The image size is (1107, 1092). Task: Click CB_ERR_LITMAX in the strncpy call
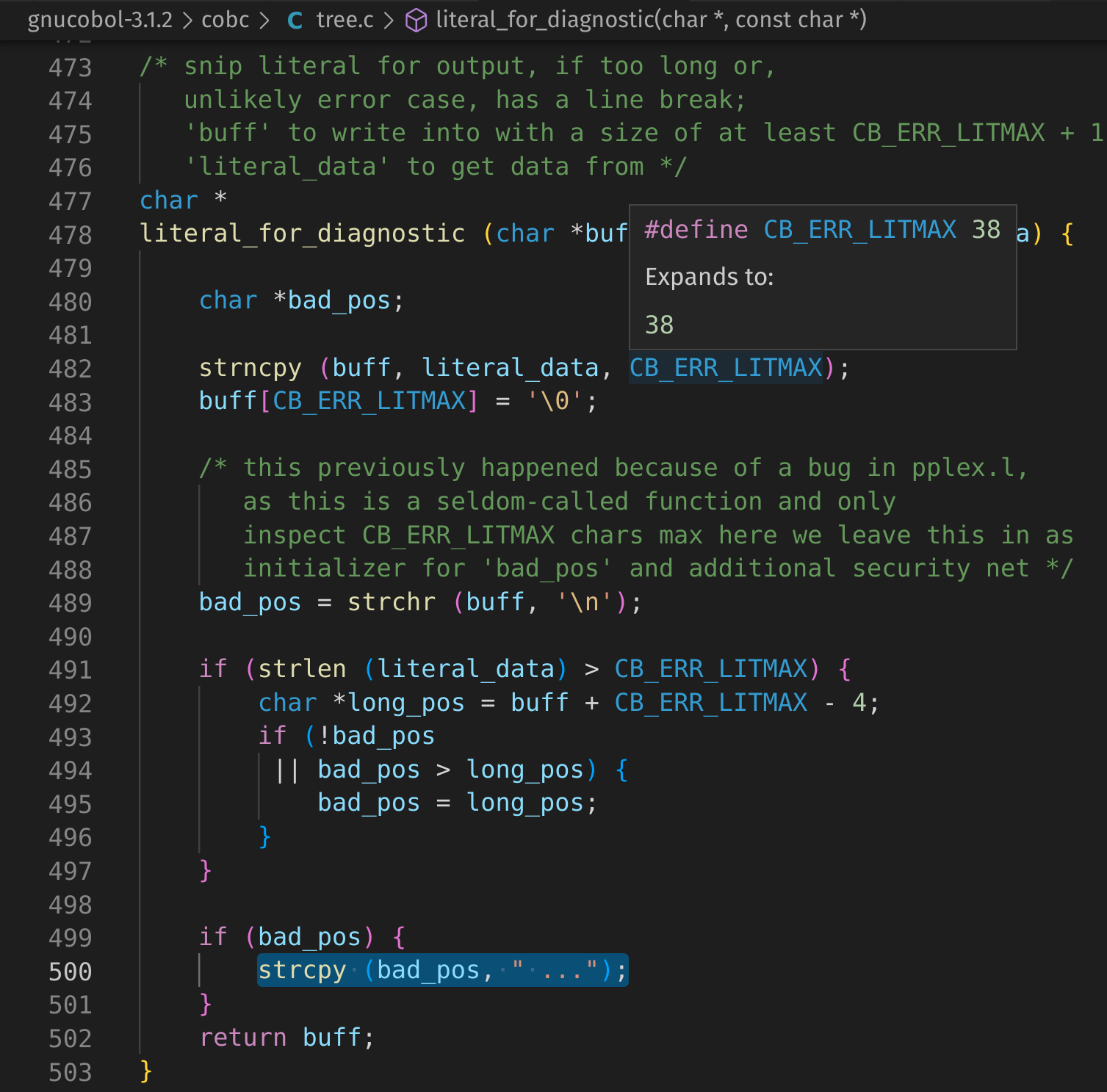tap(726, 367)
